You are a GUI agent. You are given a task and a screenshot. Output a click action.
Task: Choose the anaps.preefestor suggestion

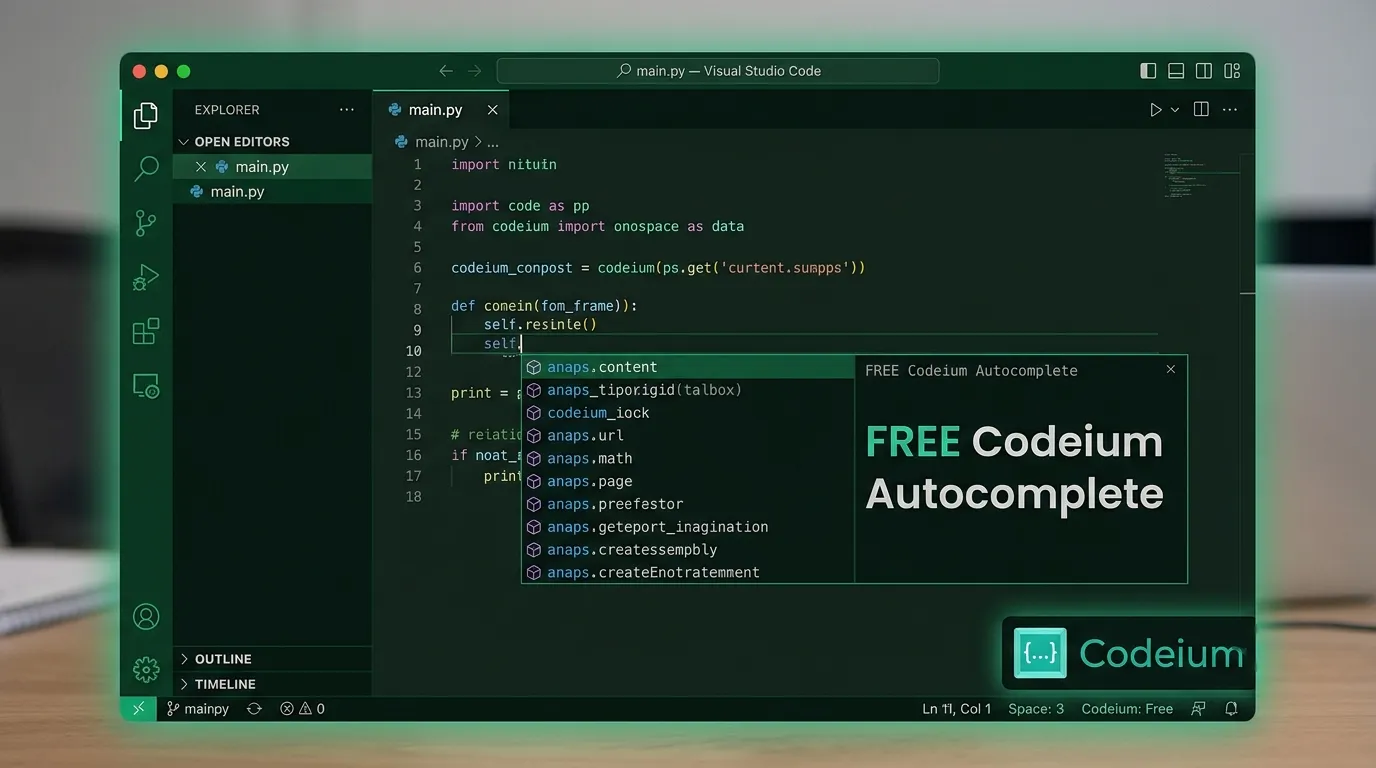pos(688,505)
